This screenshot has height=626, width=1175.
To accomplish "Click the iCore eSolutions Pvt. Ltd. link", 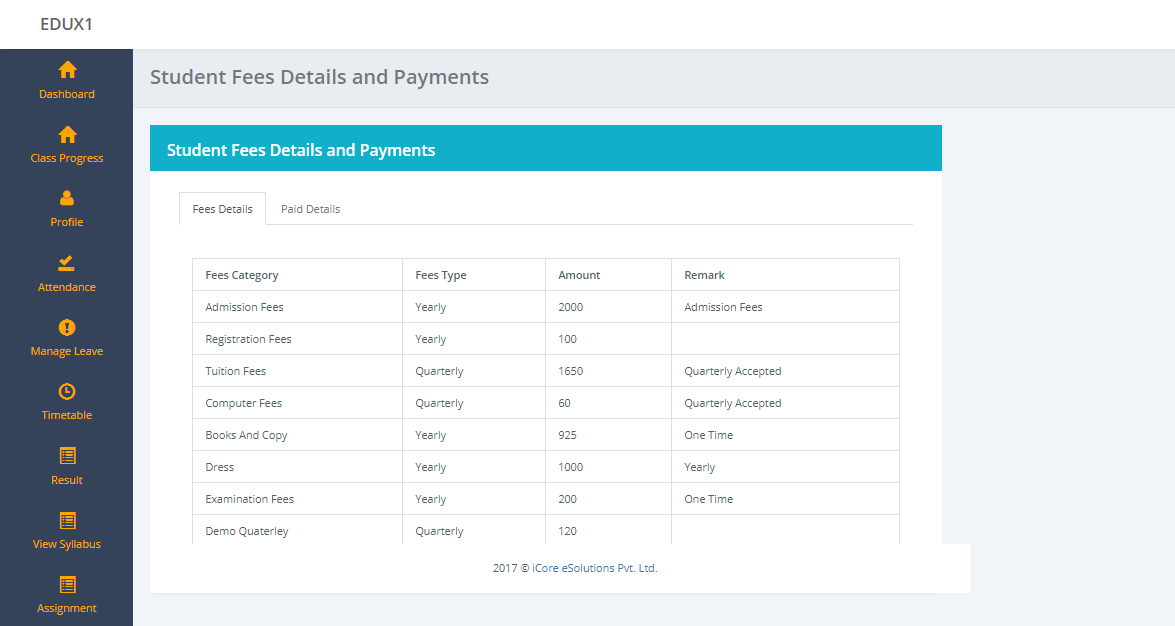I will [596, 568].
